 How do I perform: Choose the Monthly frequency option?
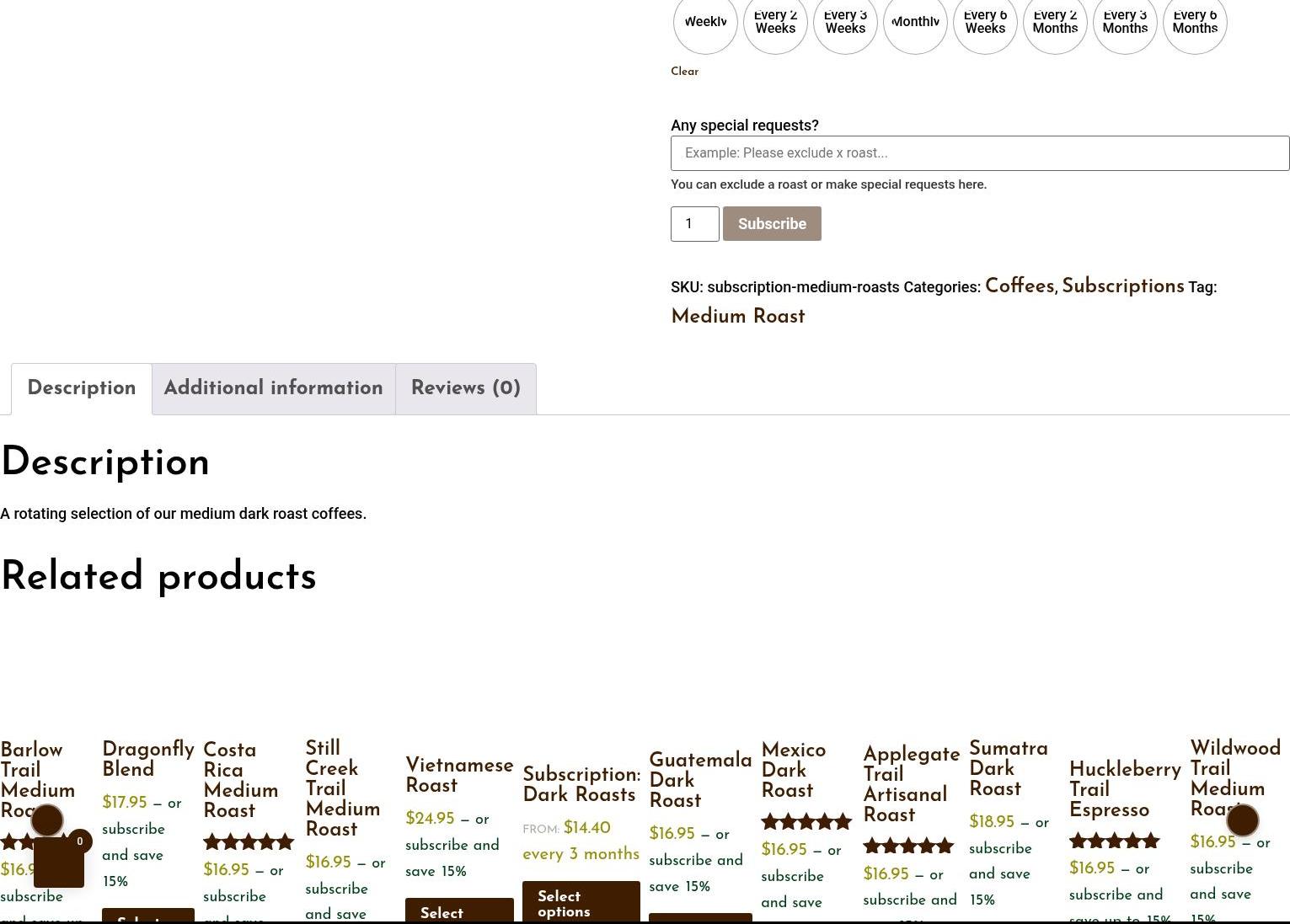coord(915,23)
